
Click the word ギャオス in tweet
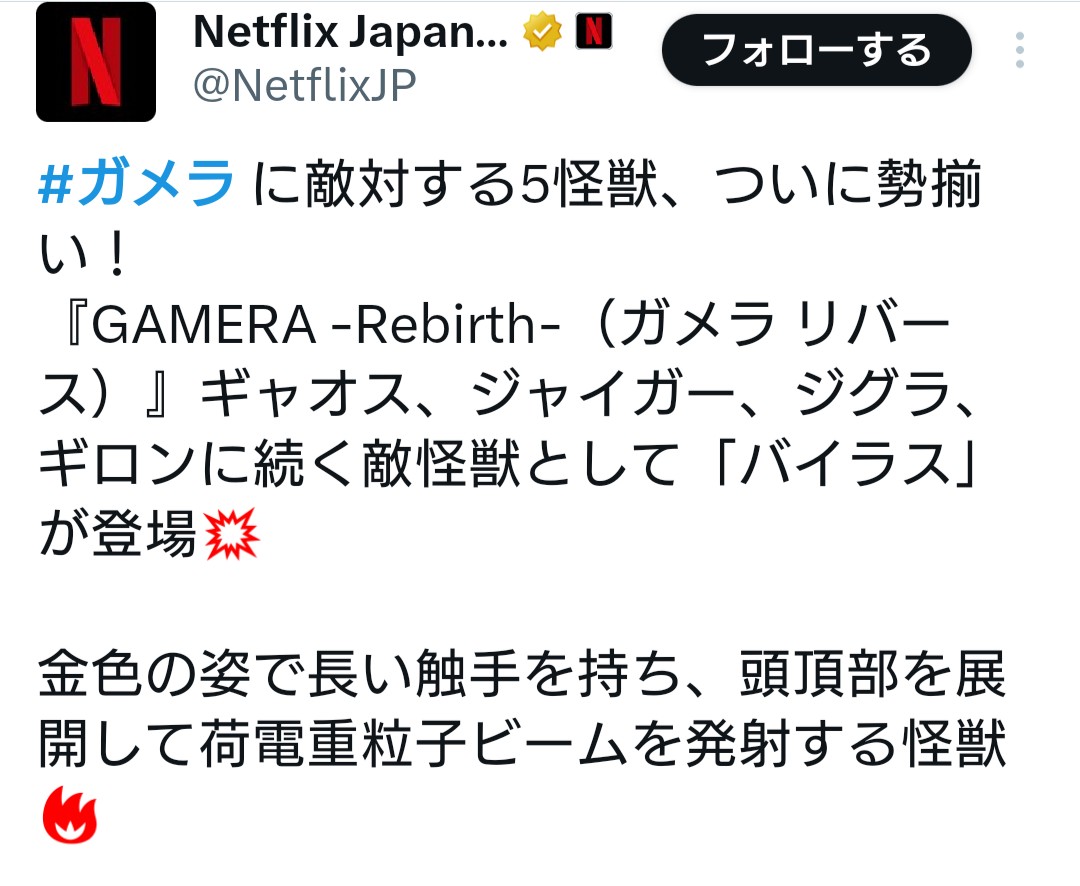306,395
